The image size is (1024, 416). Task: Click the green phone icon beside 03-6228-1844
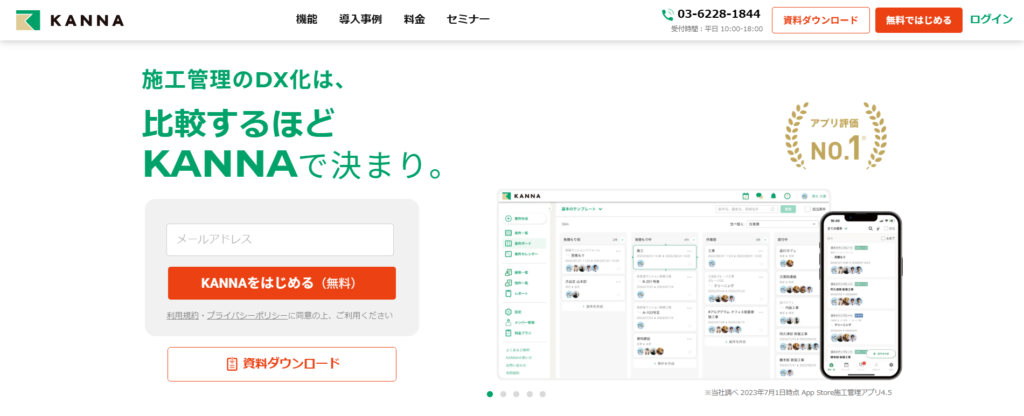click(667, 14)
